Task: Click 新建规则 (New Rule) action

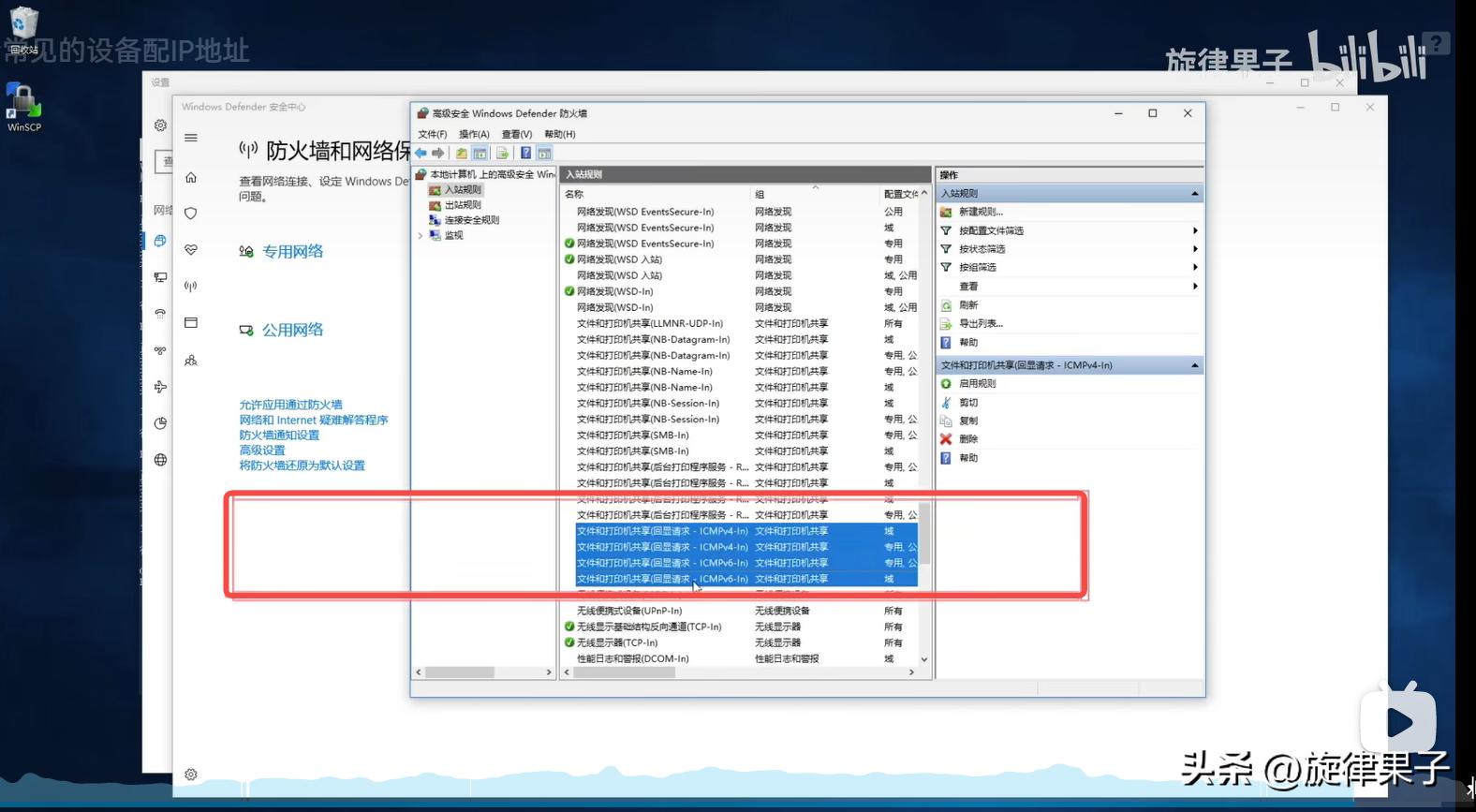Action: (981, 212)
